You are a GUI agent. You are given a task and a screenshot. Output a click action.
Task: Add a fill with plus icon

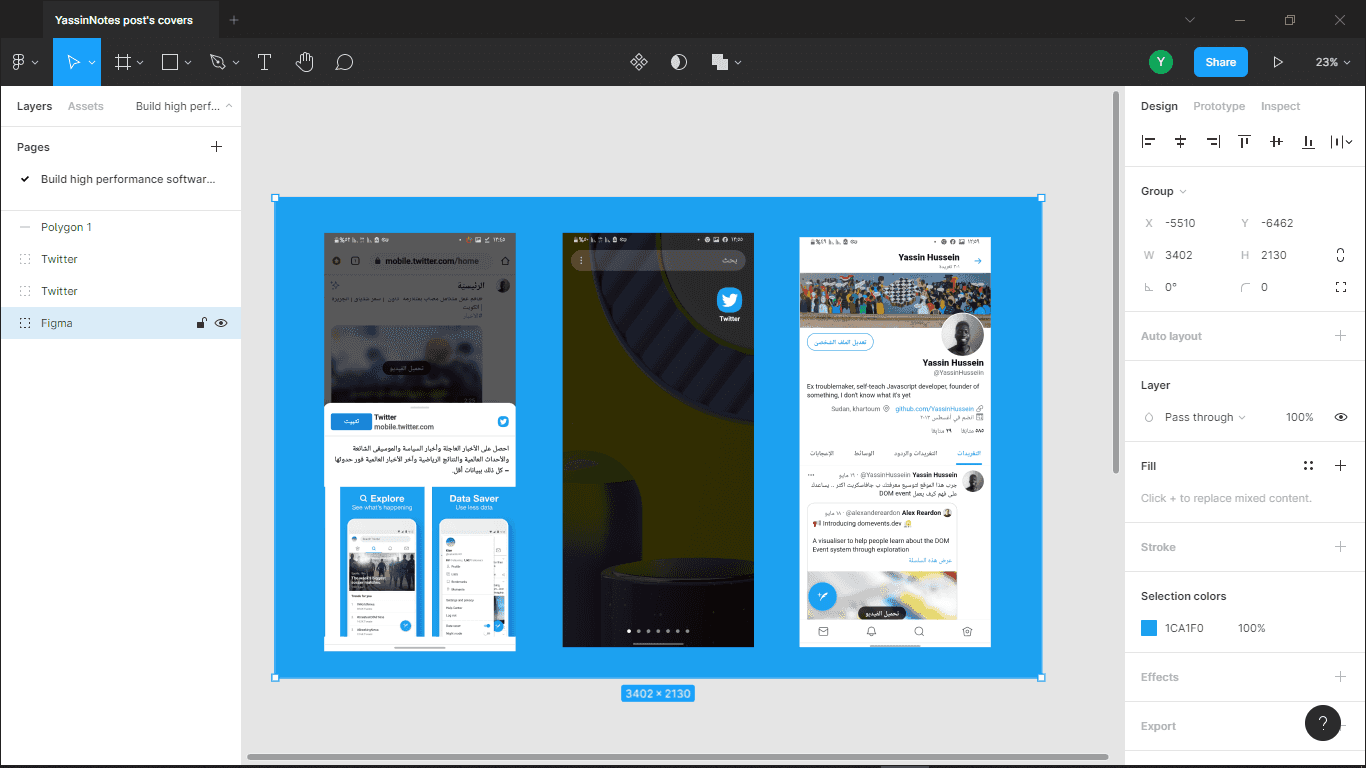tap(1340, 466)
